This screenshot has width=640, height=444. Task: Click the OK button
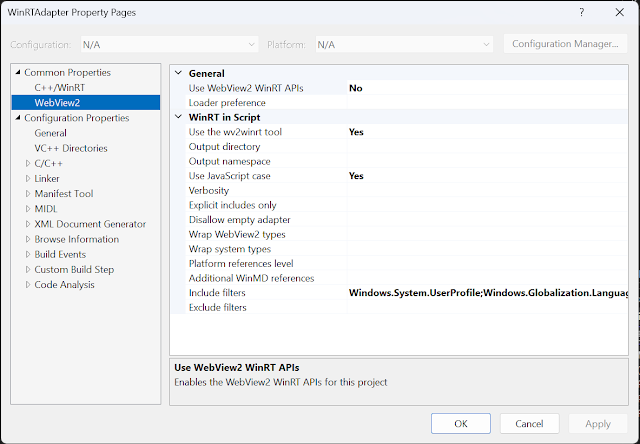461,423
